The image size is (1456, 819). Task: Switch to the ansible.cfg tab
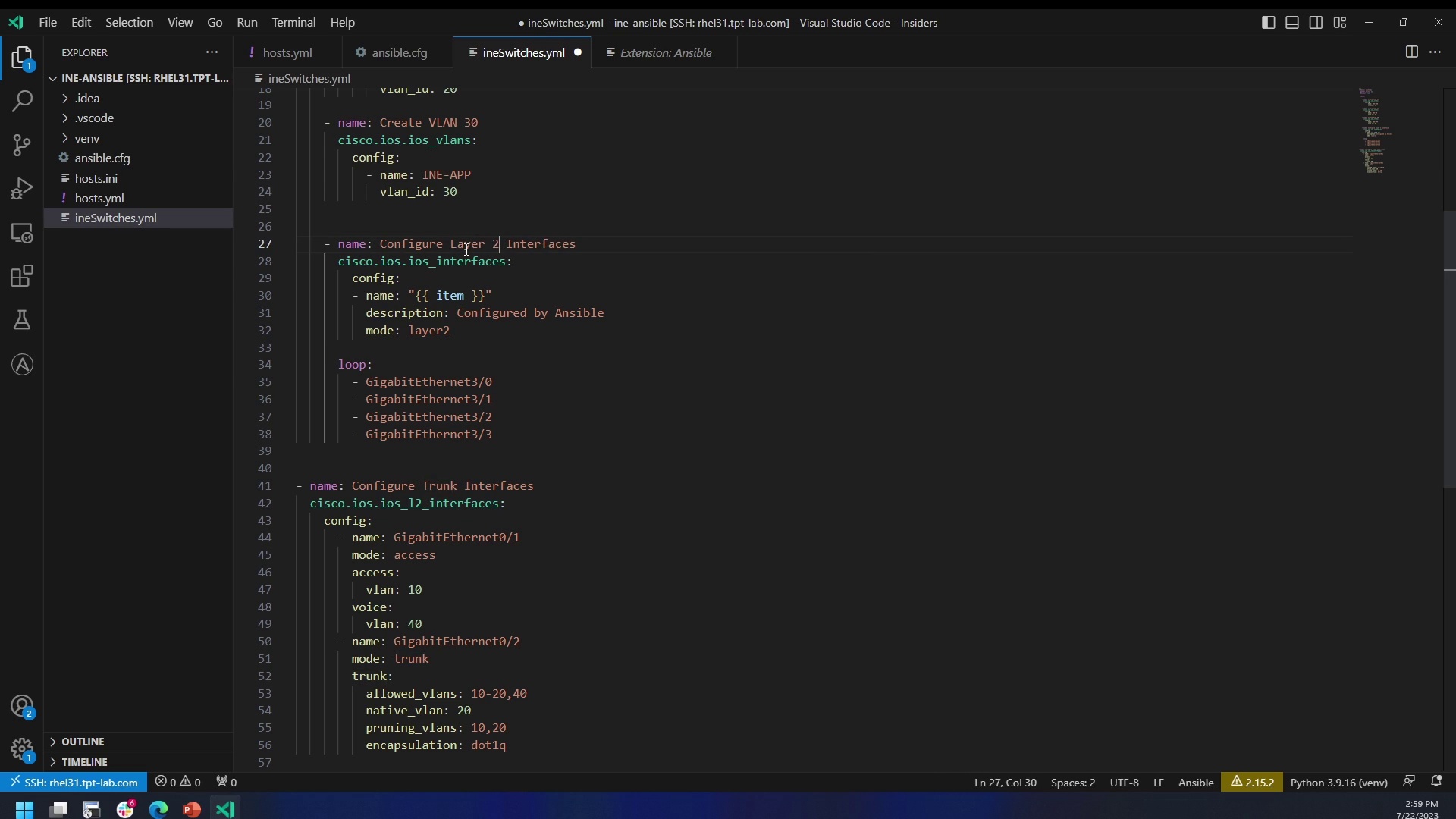click(x=399, y=52)
